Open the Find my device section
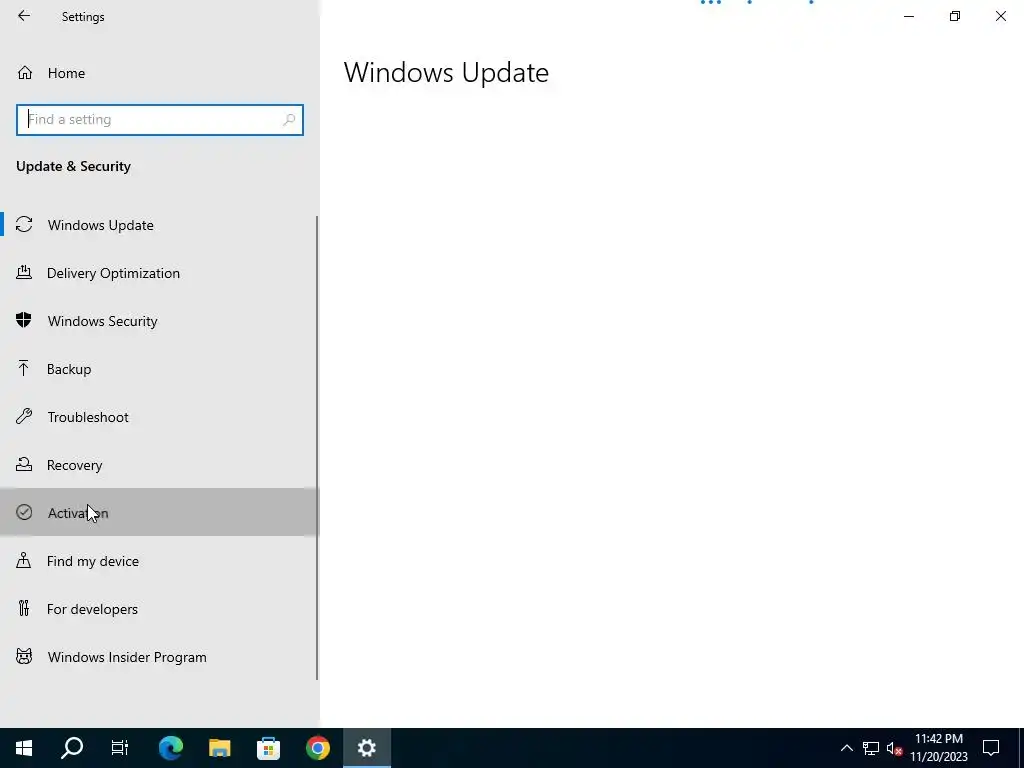Image resolution: width=1024 pixels, height=768 pixels. click(159, 560)
